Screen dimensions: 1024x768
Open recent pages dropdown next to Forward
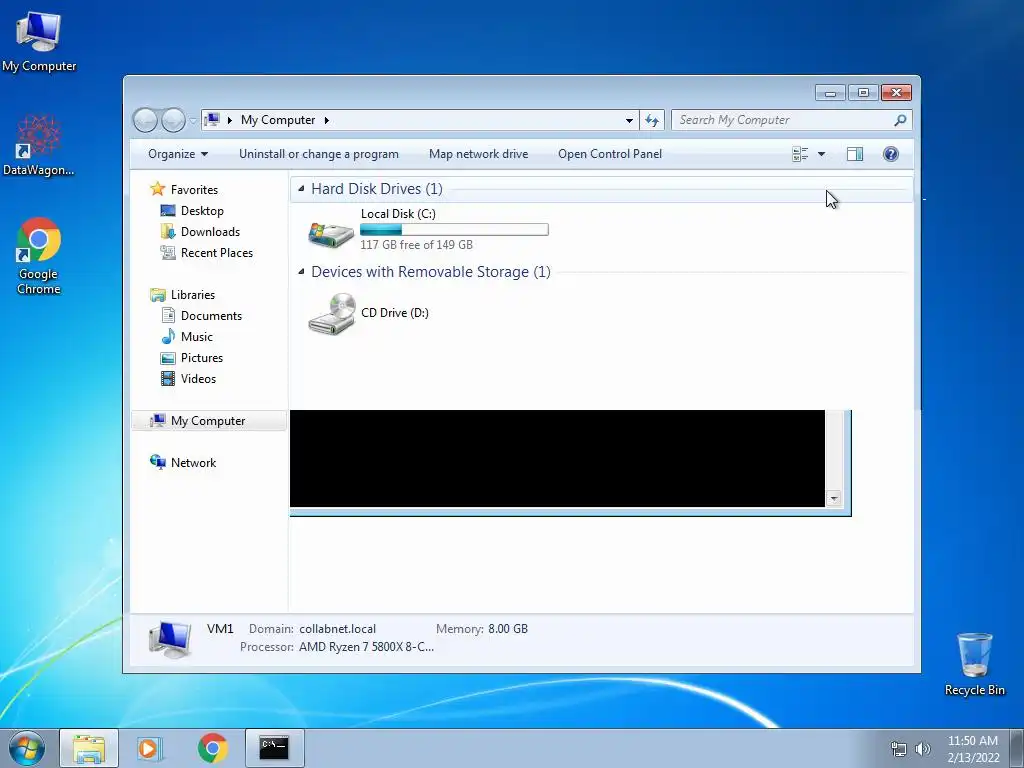pos(193,121)
